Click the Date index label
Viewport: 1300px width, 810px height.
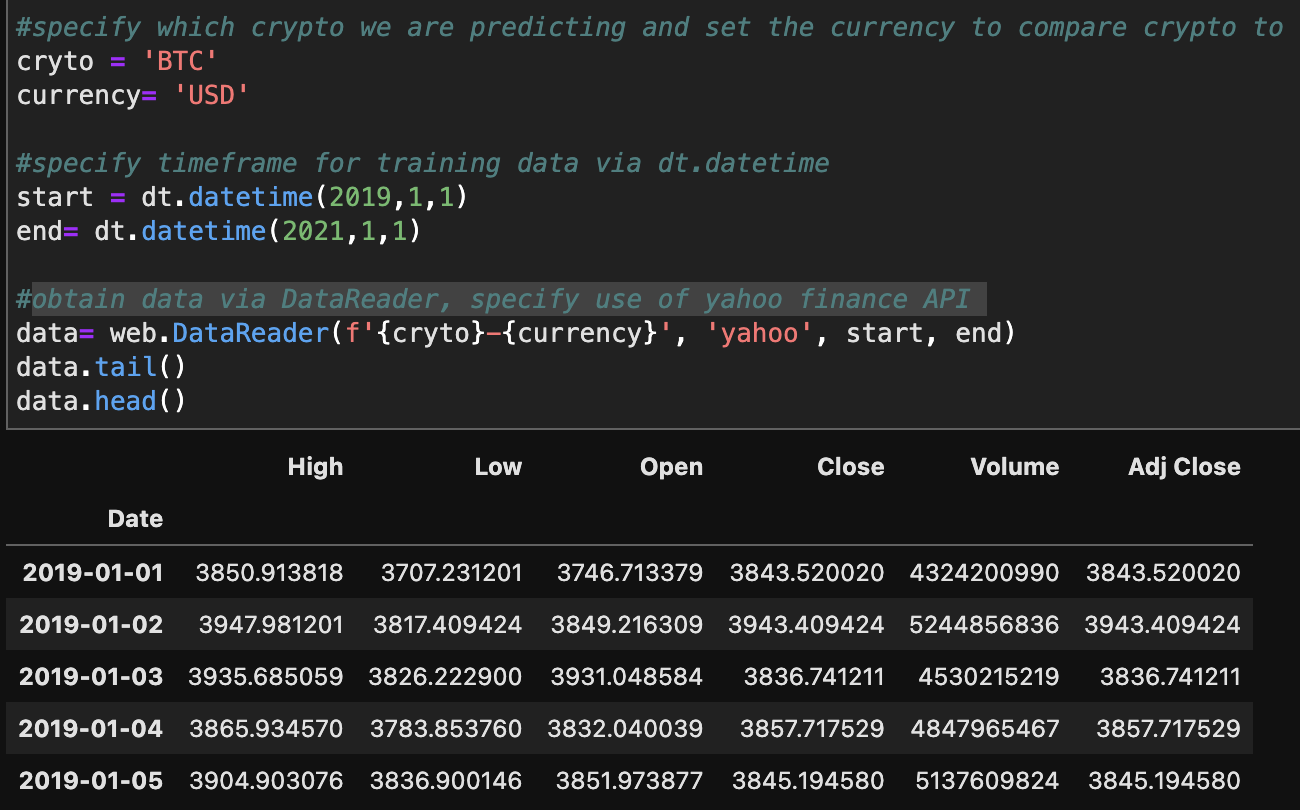click(x=135, y=518)
